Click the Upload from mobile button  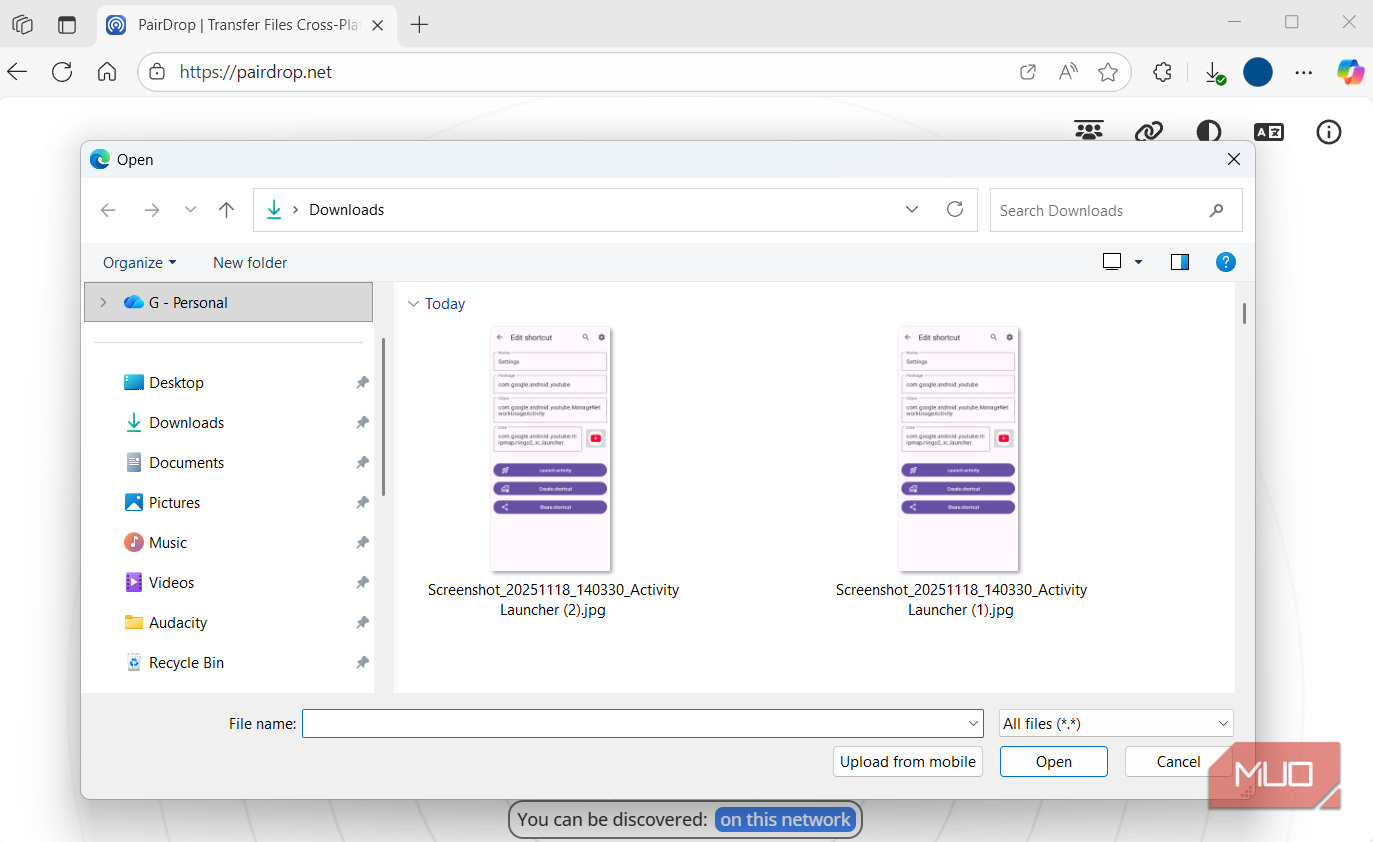tap(908, 762)
